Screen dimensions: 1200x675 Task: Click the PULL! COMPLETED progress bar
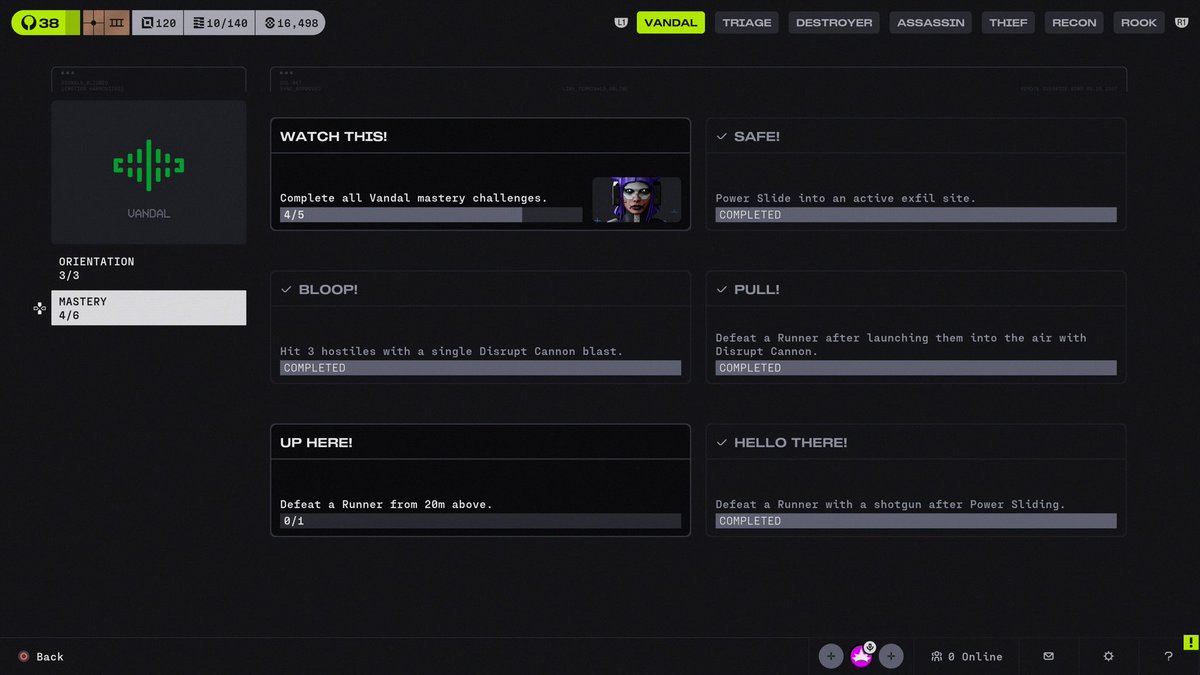pos(916,368)
